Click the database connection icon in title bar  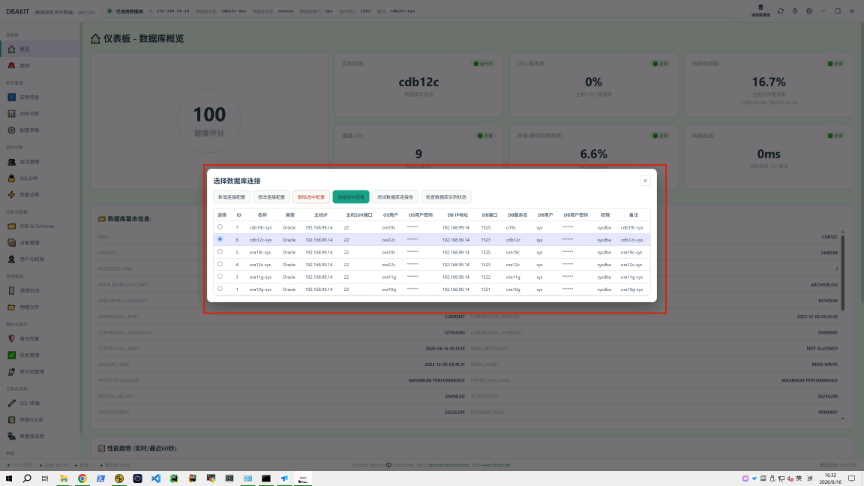[x=760, y=10]
